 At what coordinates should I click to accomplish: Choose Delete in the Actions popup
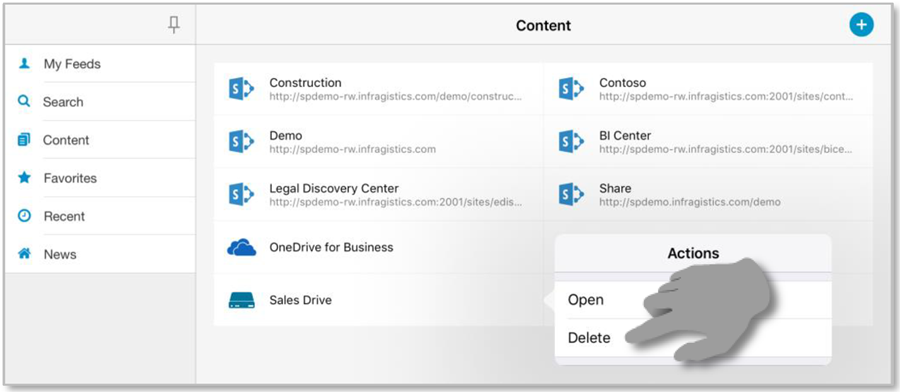pos(693,337)
